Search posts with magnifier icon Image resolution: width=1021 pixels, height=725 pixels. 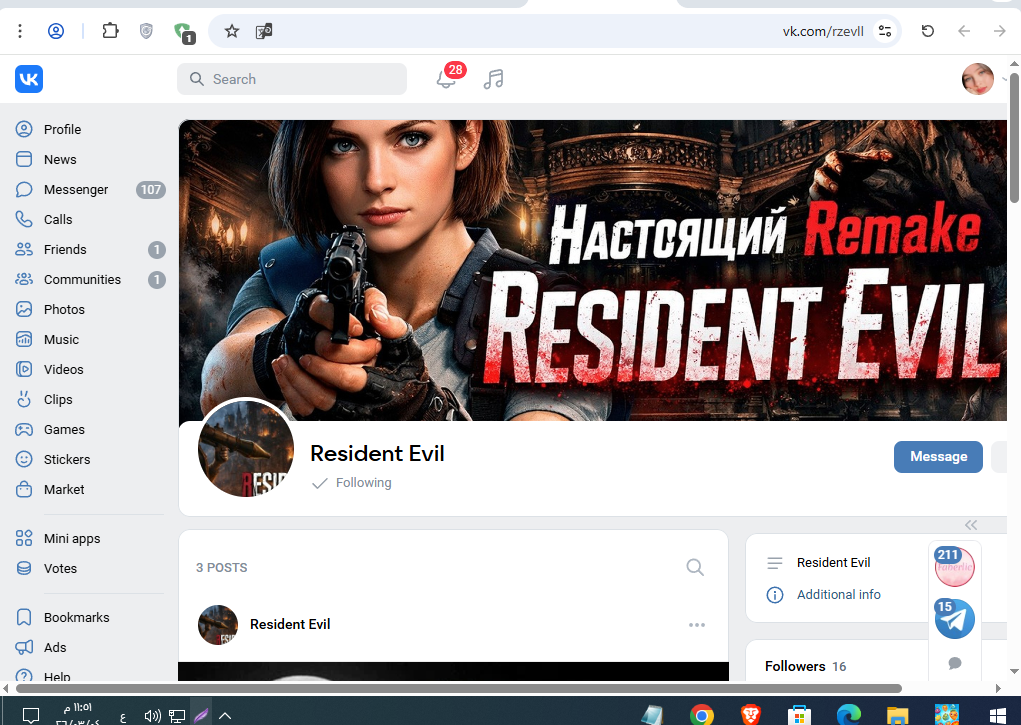point(695,567)
